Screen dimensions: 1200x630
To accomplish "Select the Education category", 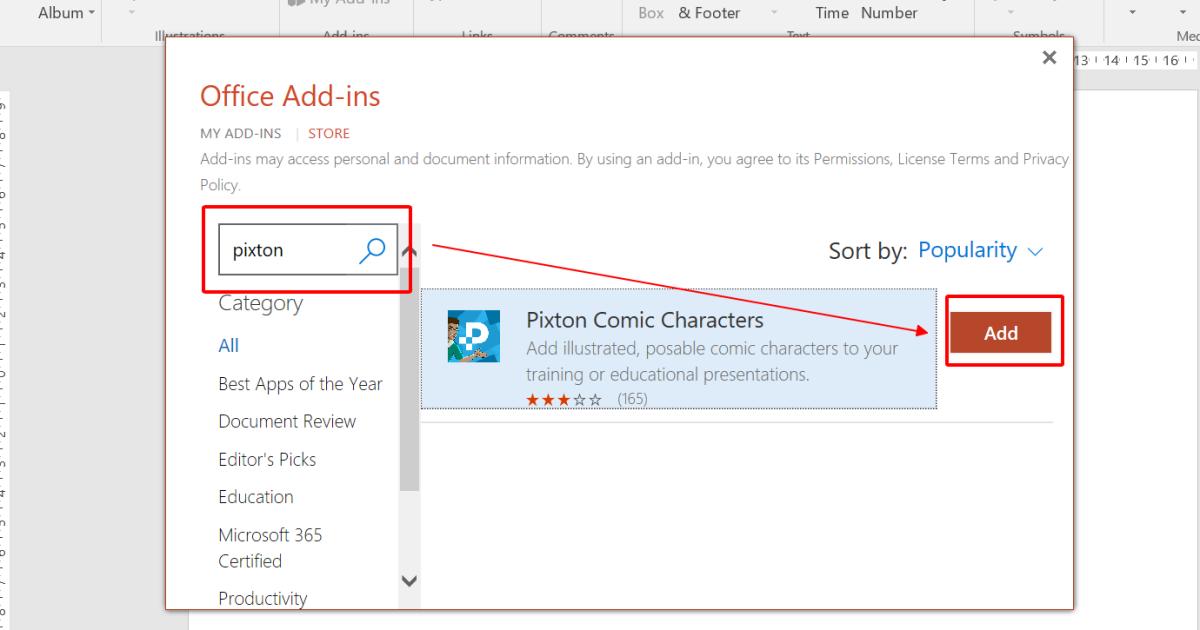I will coord(256,497).
